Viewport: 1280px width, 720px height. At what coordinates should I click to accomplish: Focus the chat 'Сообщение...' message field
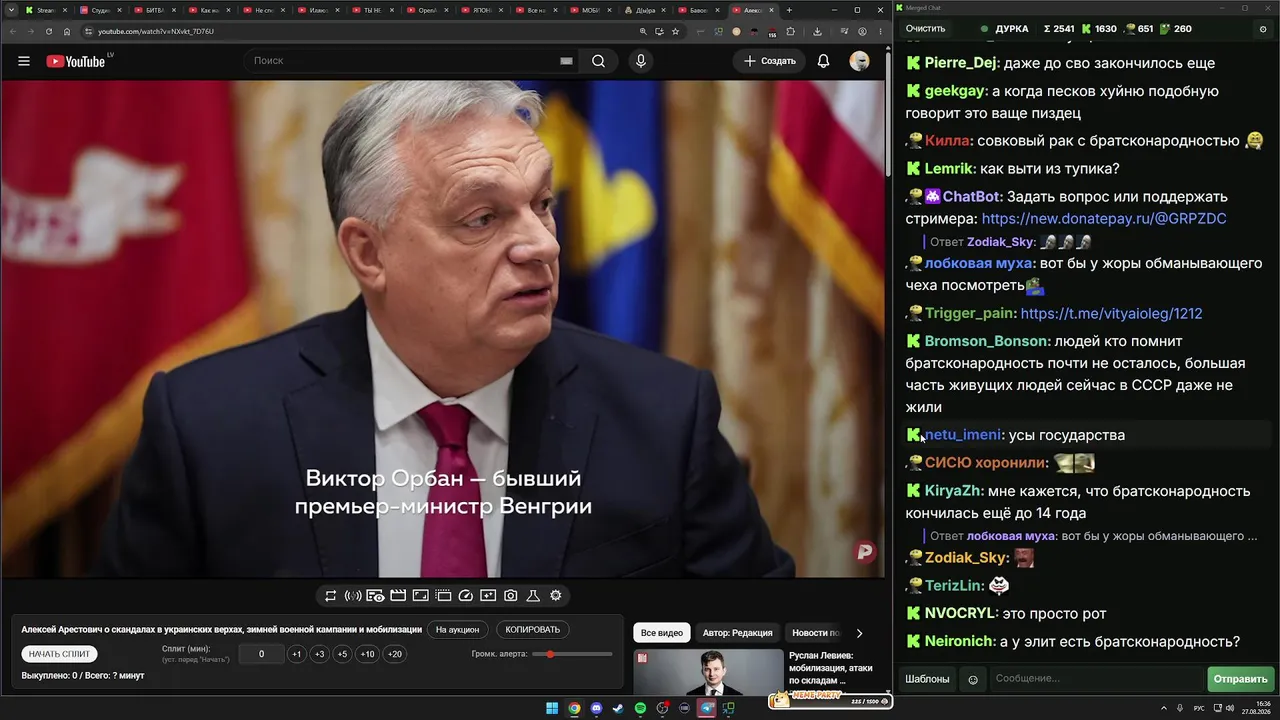(1097, 679)
